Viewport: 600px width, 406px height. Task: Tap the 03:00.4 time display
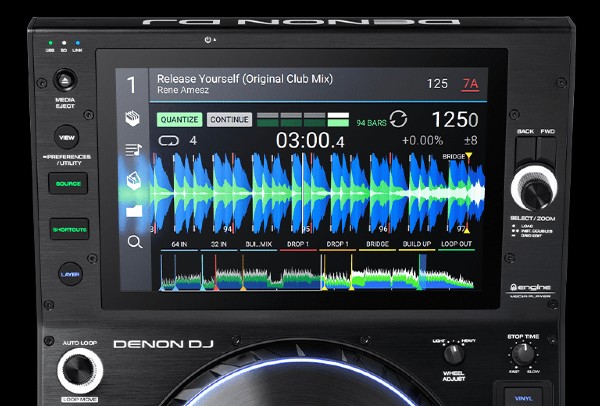[310, 140]
